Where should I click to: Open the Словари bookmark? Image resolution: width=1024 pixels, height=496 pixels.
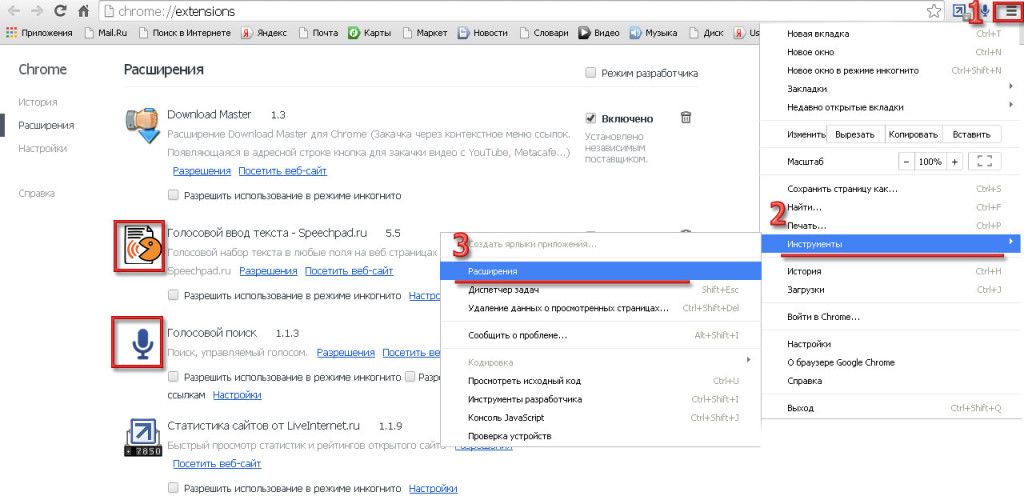pyautogui.click(x=543, y=33)
